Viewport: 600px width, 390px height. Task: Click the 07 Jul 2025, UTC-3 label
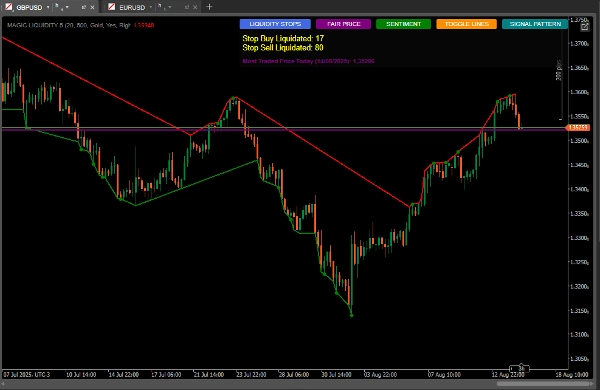[x=27, y=375]
